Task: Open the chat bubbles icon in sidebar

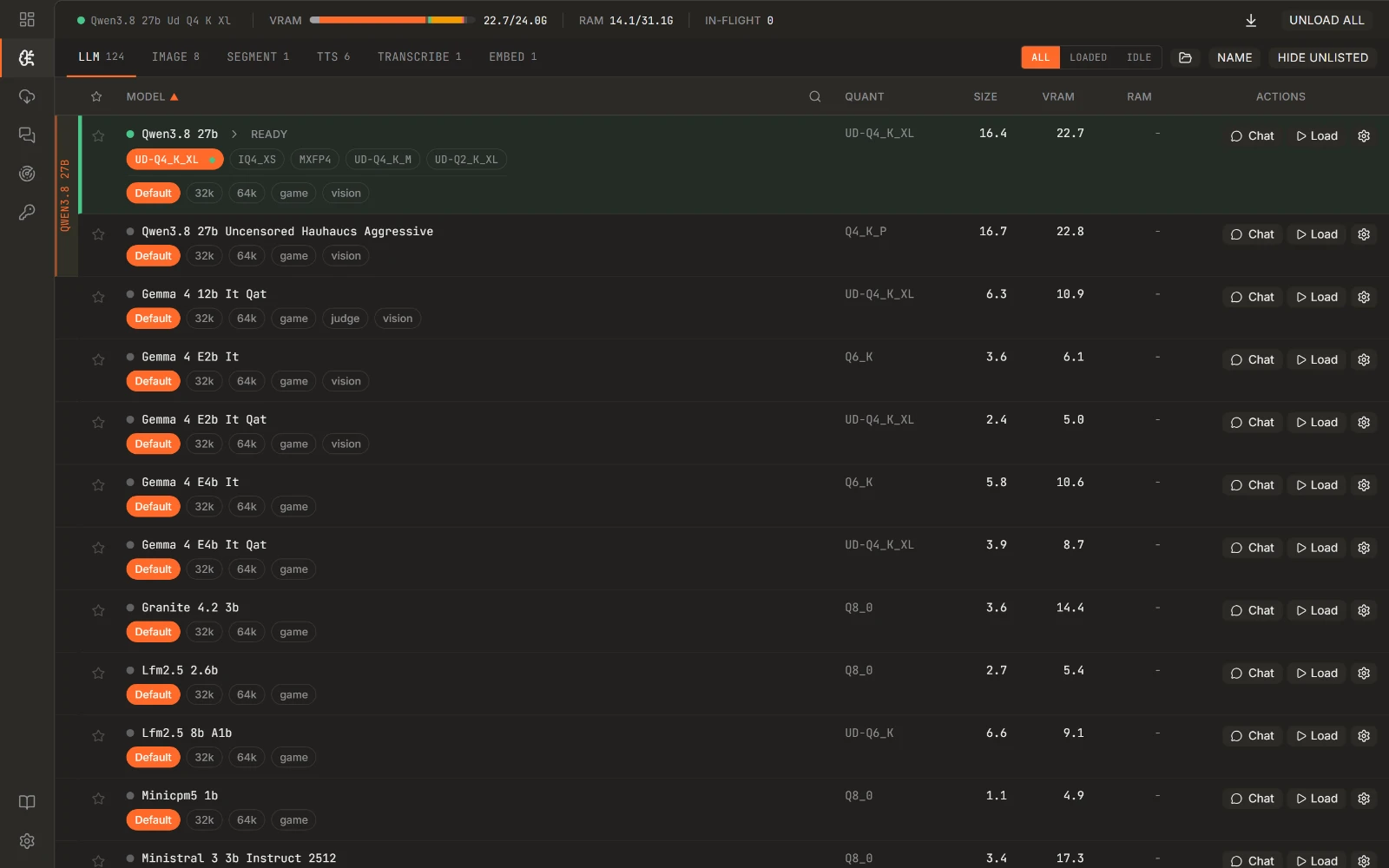Action: (x=27, y=135)
